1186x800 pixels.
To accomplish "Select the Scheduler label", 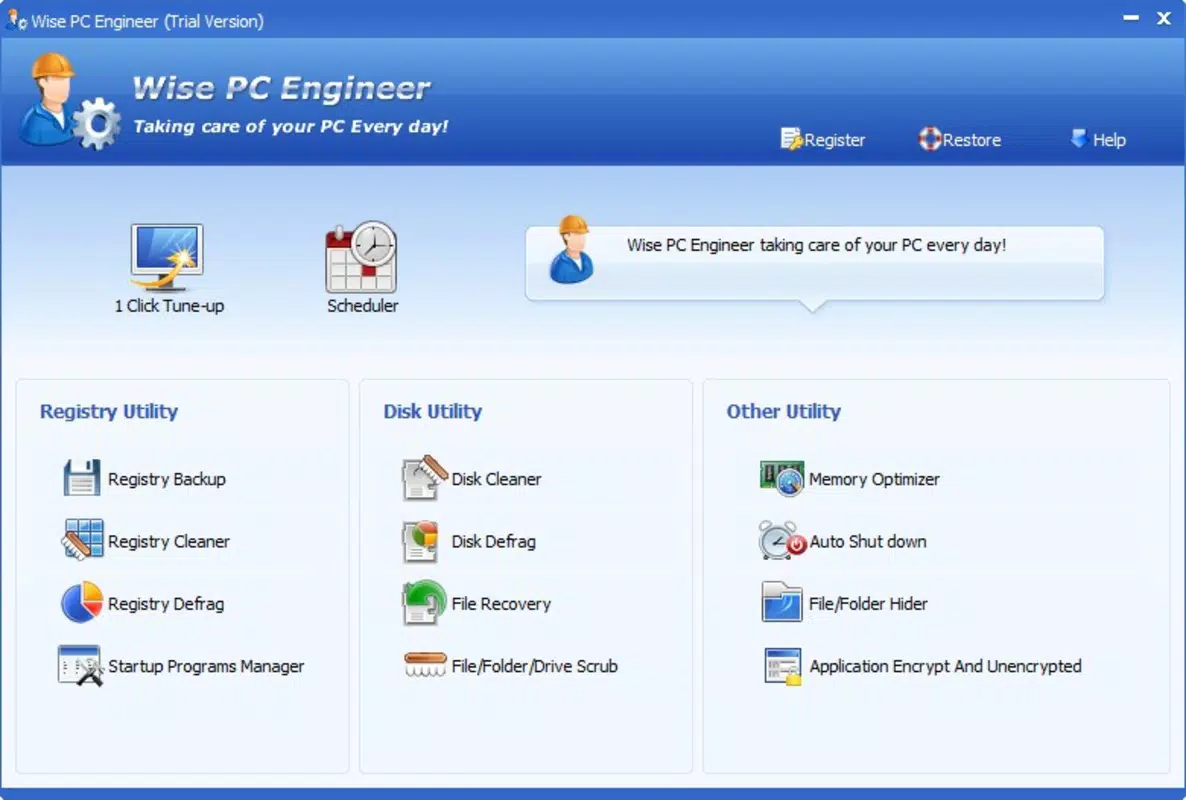I will pyautogui.click(x=362, y=305).
